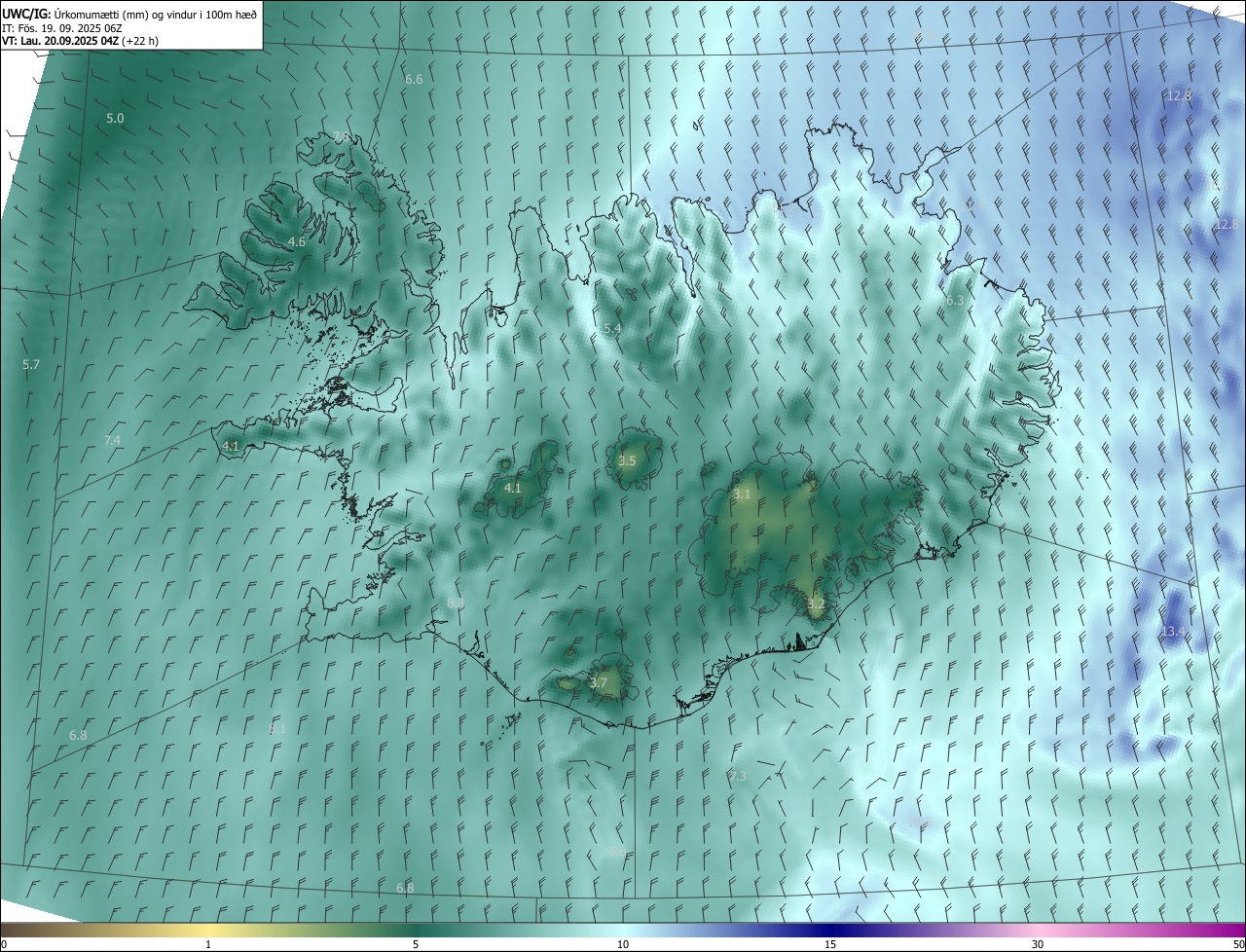The height and width of the screenshot is (952, 1246).
Task: Click the "5.0" value label
Action: click(x=115, y=119)
